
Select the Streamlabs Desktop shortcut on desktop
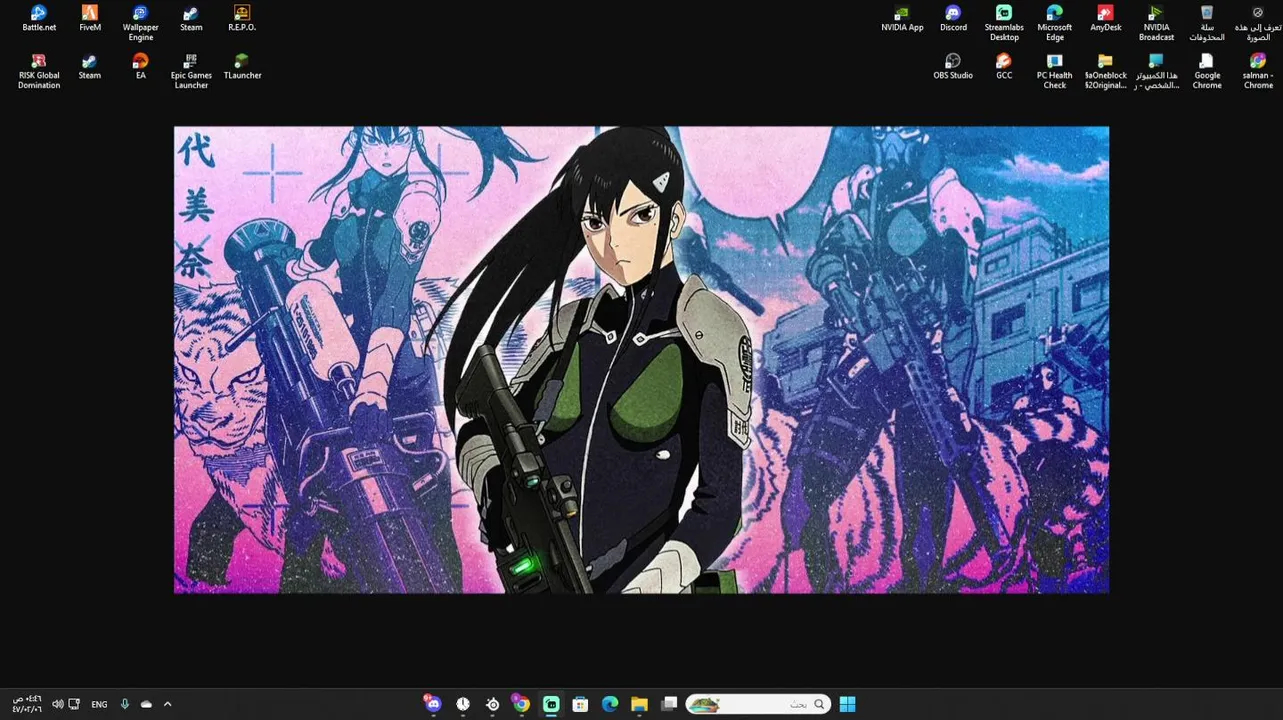(x=1004, y=22)
